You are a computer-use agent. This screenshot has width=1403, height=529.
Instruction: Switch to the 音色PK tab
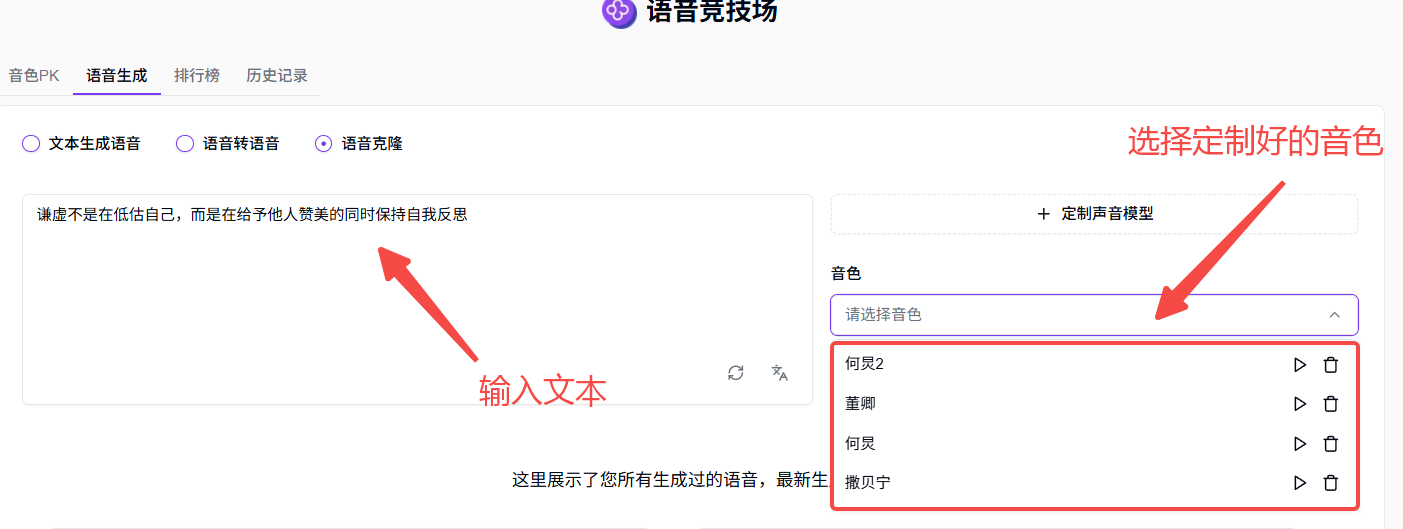pyautogui.click(x=34, y=76)
